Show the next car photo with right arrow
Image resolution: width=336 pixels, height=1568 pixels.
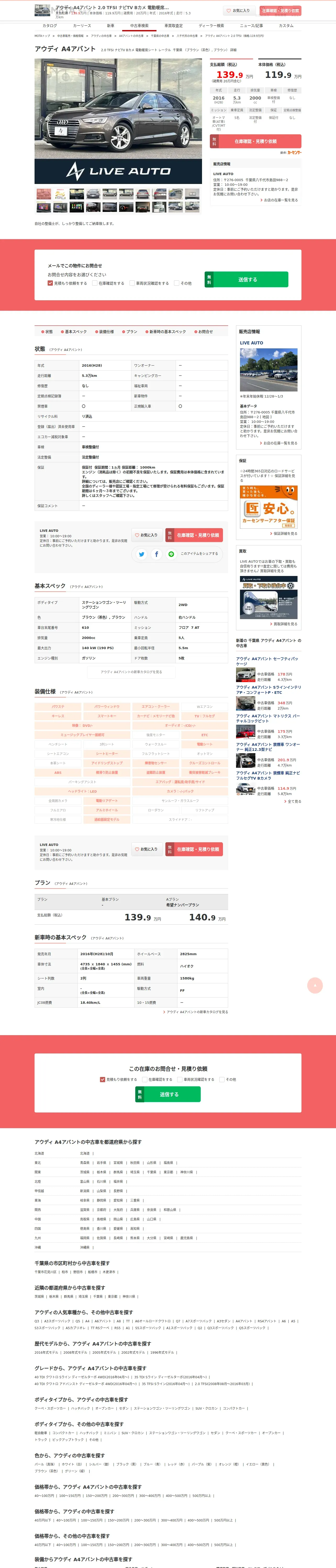point(196,120)
